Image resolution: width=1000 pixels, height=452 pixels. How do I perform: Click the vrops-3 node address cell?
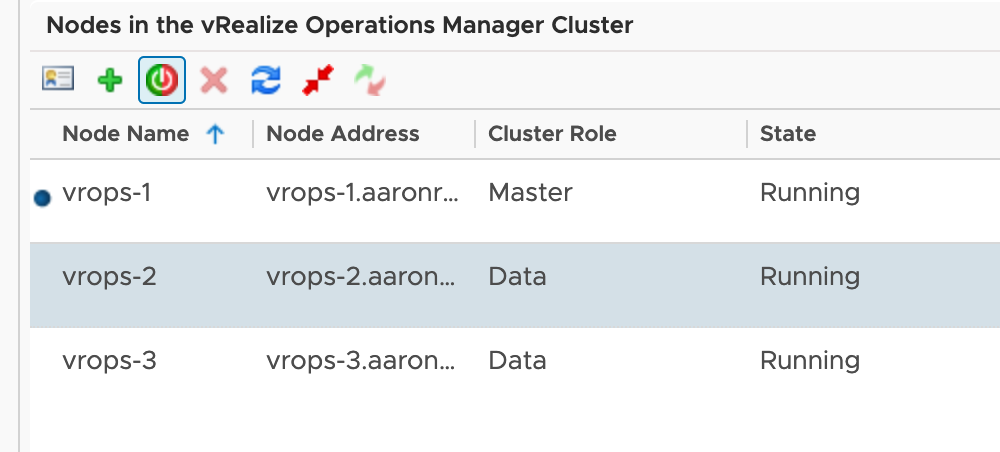[361, 361]
